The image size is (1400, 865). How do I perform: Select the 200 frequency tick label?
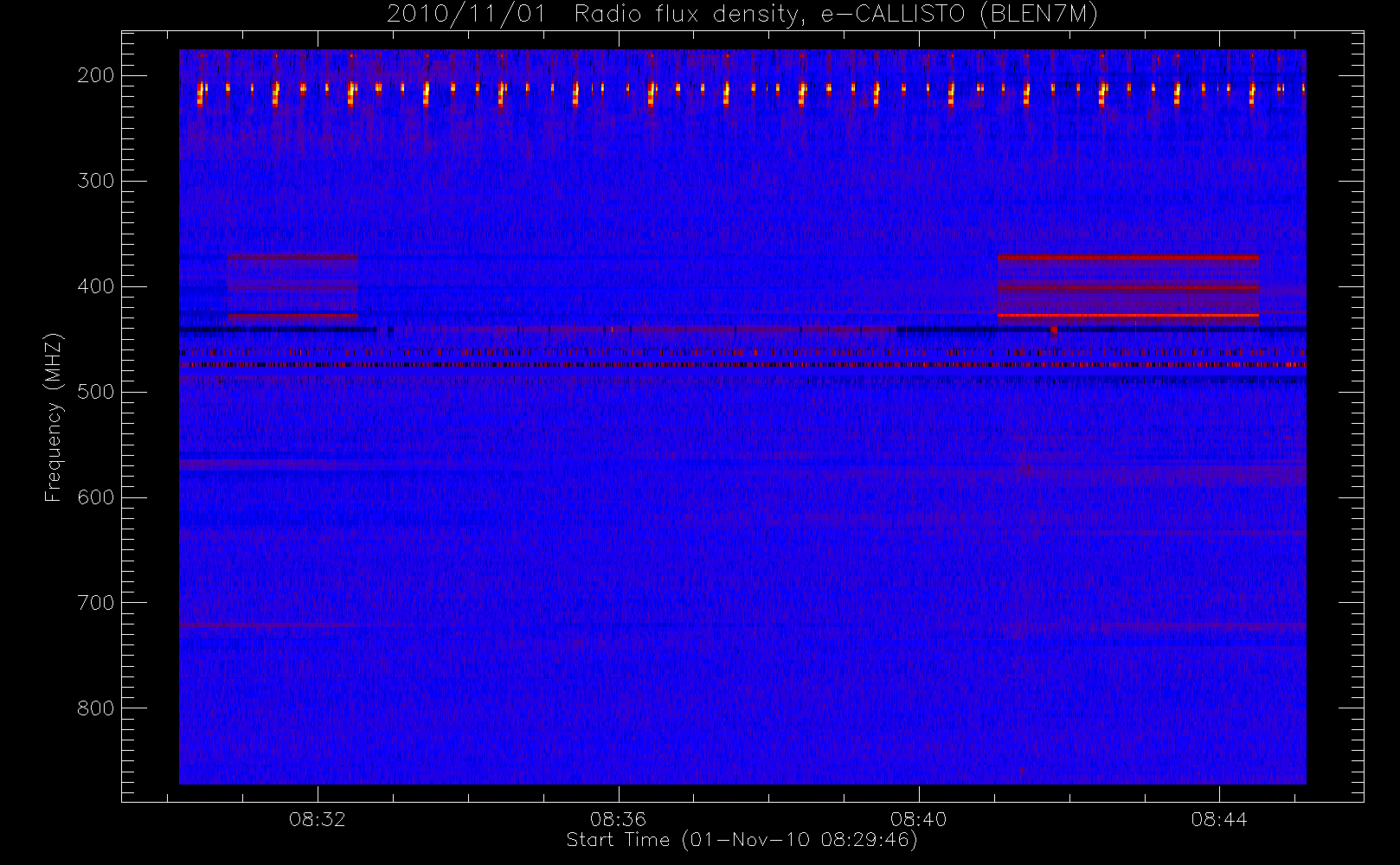coord(95,75)
